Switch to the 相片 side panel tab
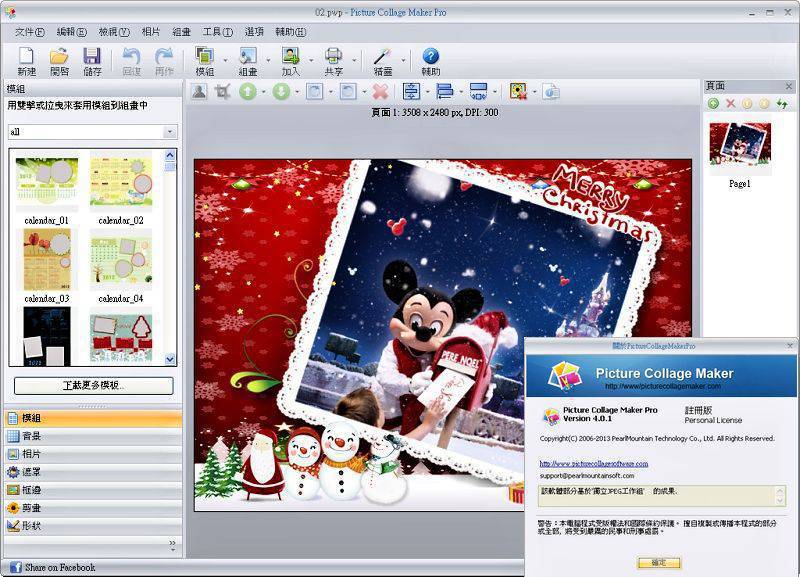800x577 pixels. click(93, 454)
